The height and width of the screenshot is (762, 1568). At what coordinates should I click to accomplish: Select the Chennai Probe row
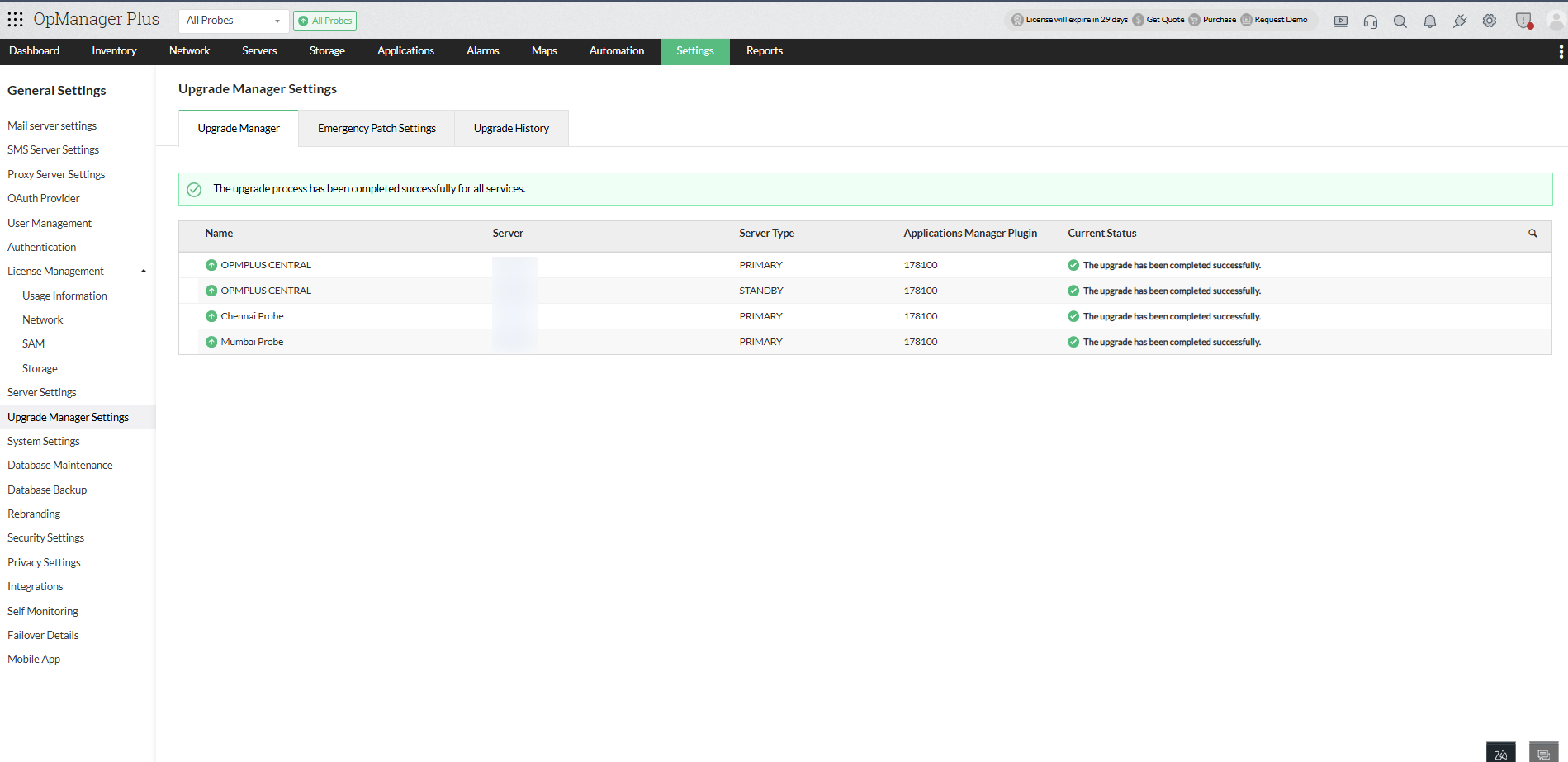(x=252, y=316)
